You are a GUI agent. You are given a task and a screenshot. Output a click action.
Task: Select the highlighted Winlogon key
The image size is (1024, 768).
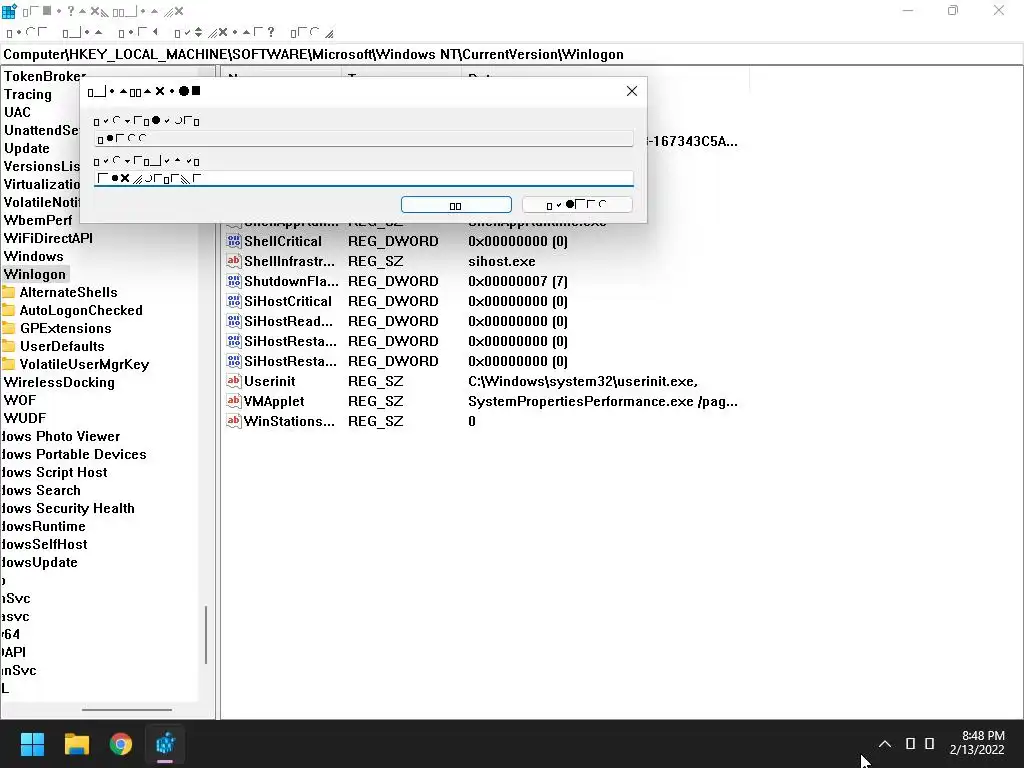[35, 274]
